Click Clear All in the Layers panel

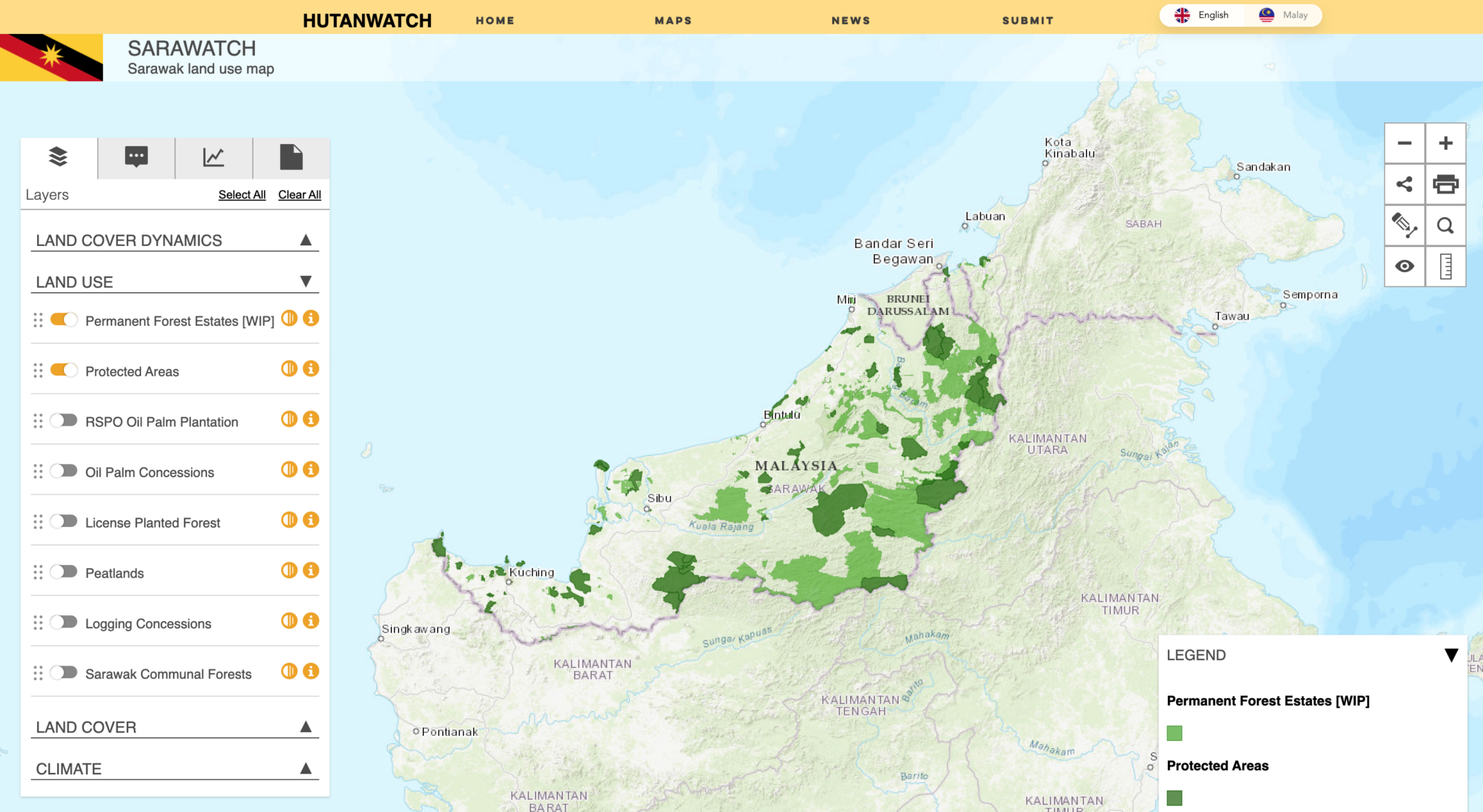pos(299,194)
